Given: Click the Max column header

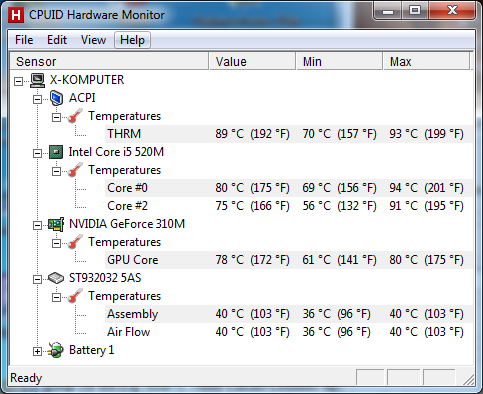Looking at the screenshot, I should [426, 61].
